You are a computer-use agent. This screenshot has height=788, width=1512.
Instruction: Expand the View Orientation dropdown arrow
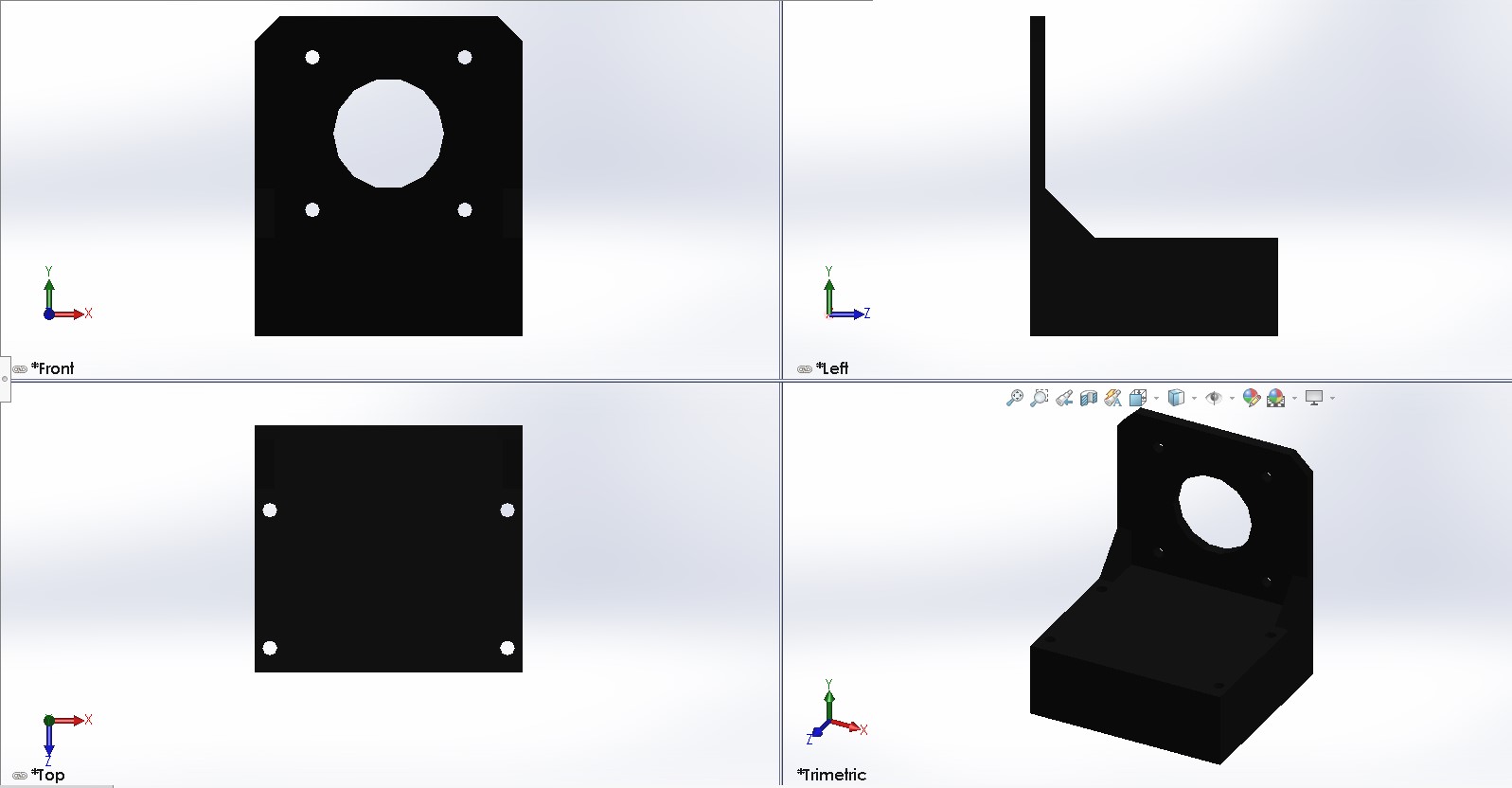pos(1156,398)
